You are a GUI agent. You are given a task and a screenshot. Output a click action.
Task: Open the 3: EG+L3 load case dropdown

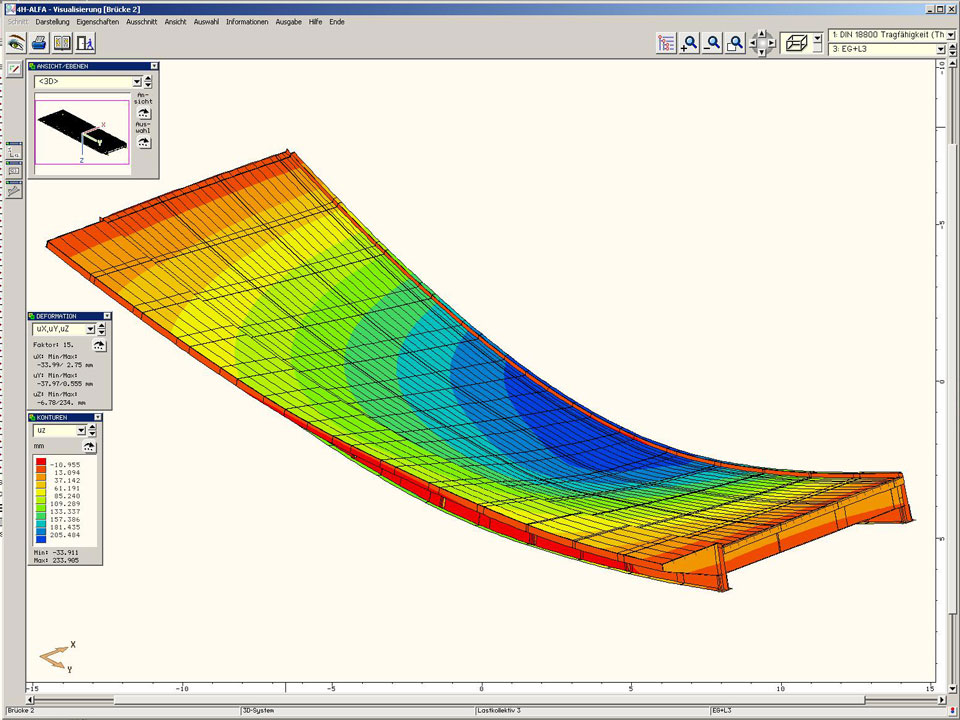[940, 49]
